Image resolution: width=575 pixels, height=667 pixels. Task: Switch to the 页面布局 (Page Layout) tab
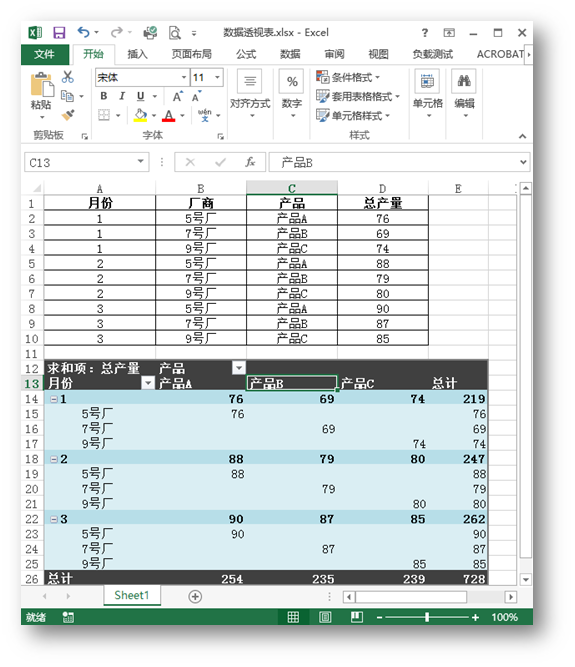[191, 54]
